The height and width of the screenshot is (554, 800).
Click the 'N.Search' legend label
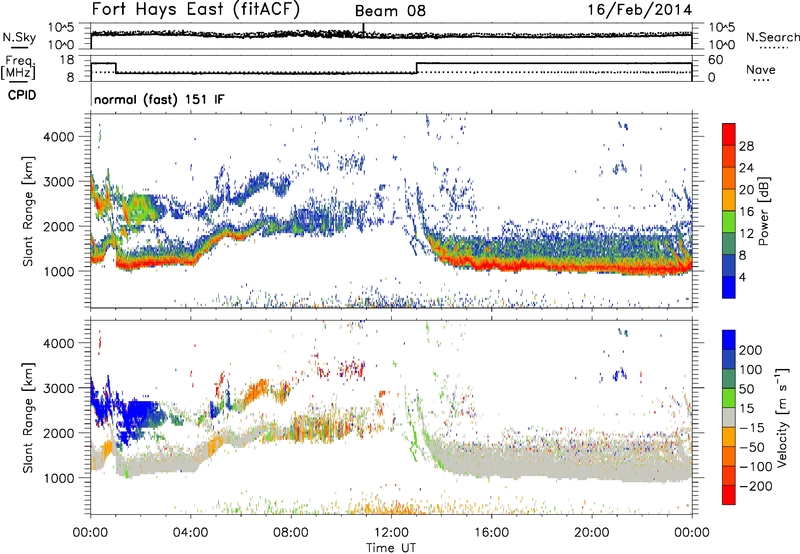(773, 37)
